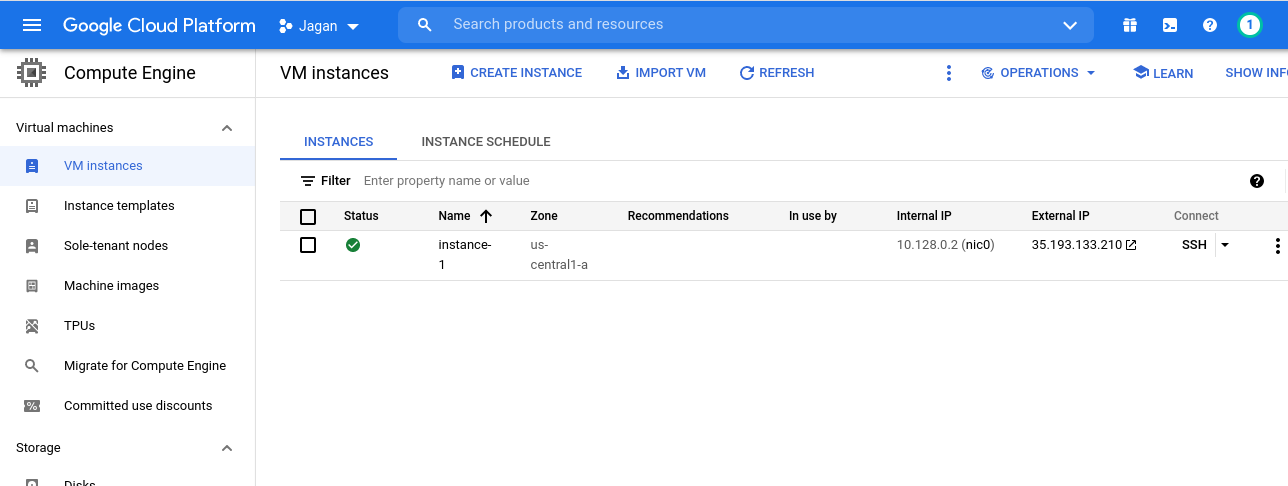Click the TPUs icon
Screen dimensions: 1288x486
32,326
